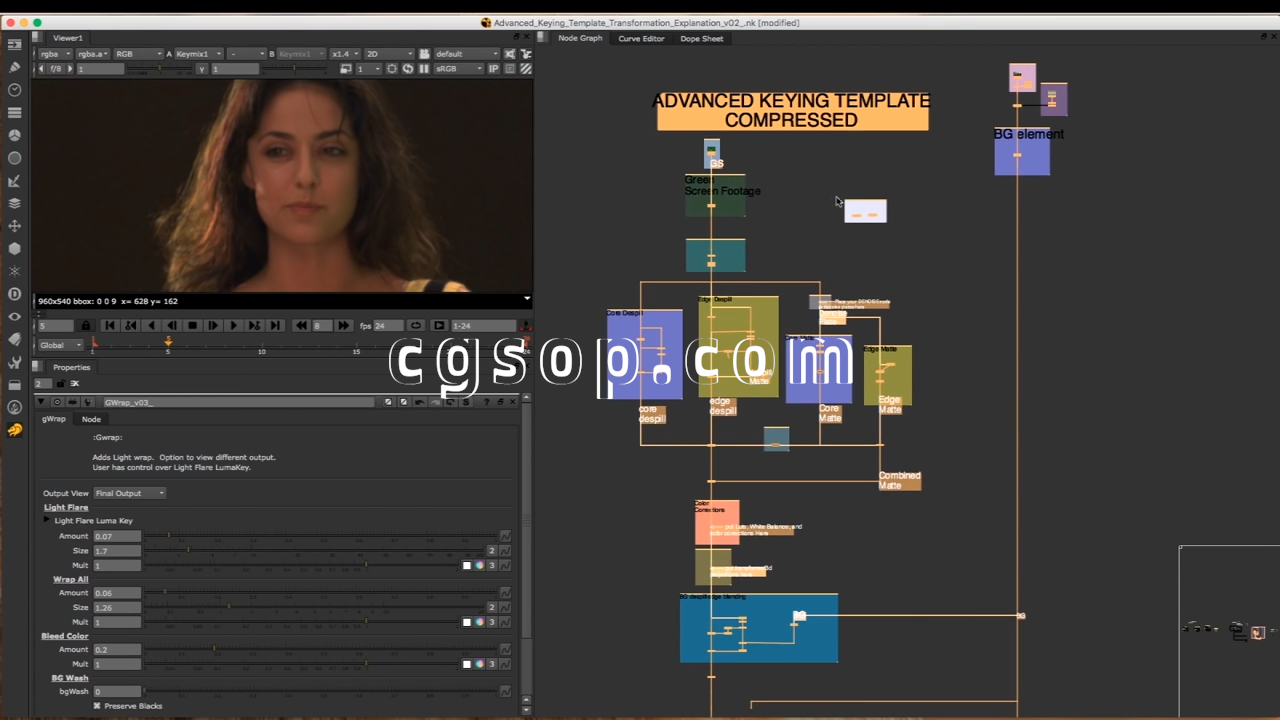Open GWrap node help question mark
The height and width of the screenshot is (720, 1280).
pyautogui.click(x=486, y=402)
